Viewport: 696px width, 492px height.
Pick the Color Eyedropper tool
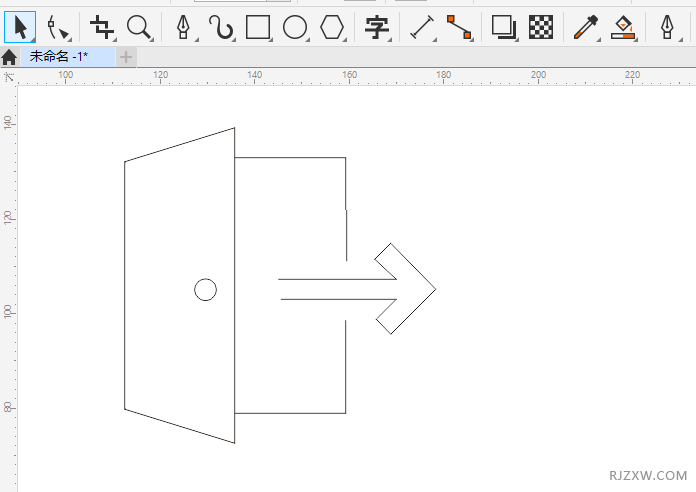click(x=585, y=27)
